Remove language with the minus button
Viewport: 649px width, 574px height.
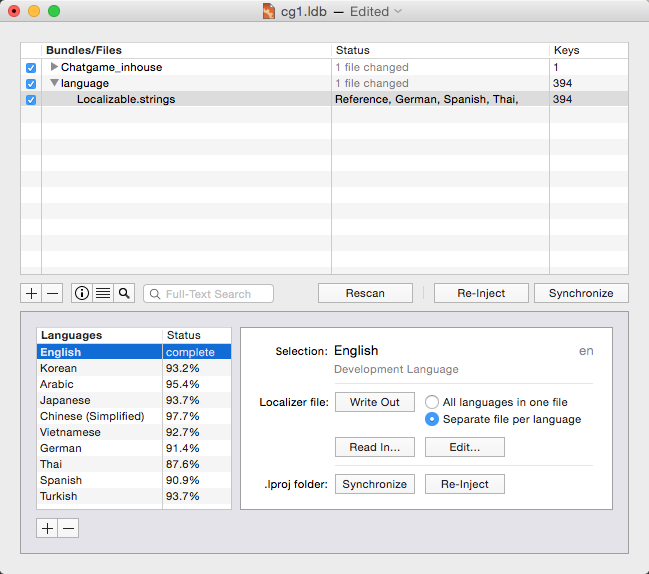68,528
